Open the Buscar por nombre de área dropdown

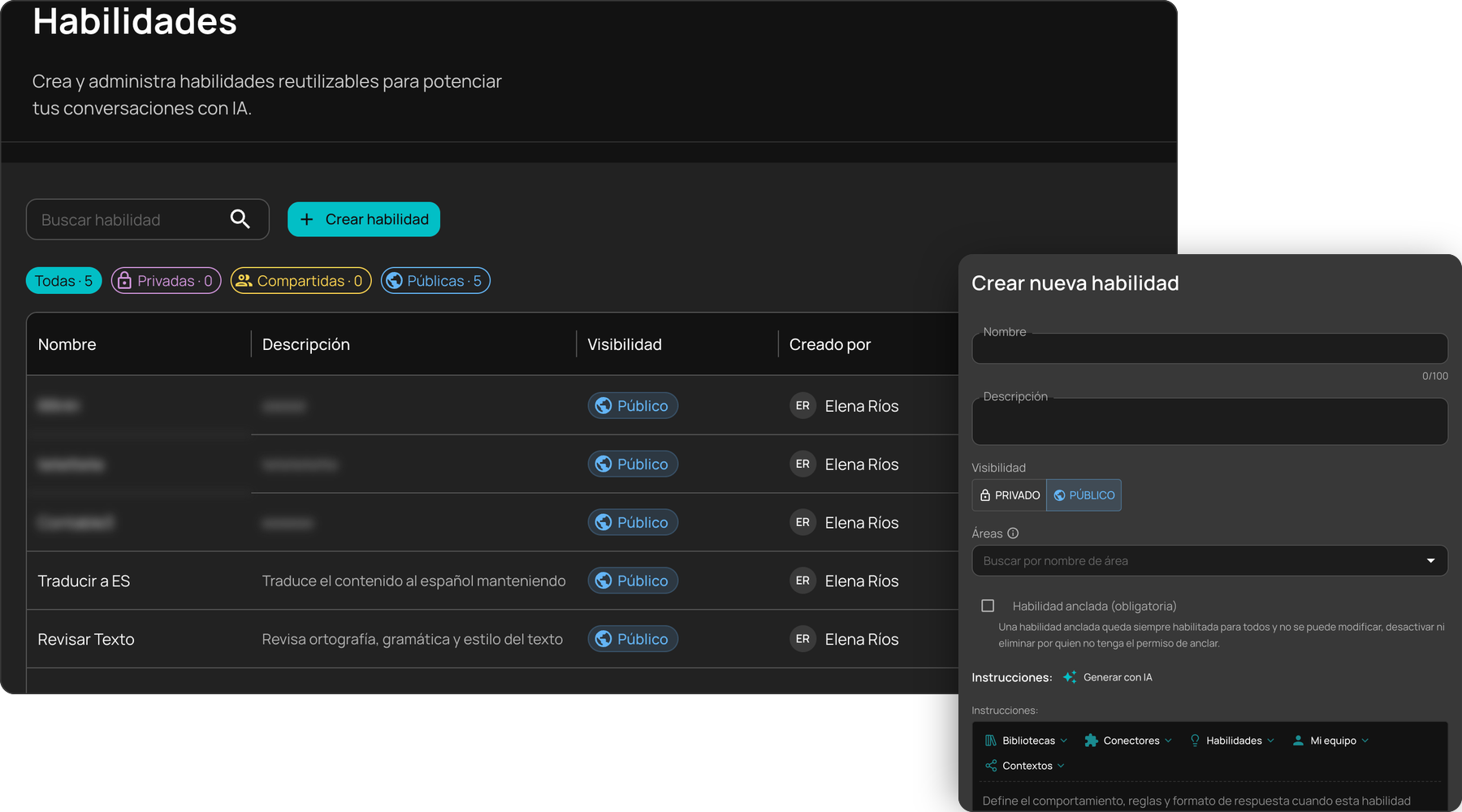1209,561
